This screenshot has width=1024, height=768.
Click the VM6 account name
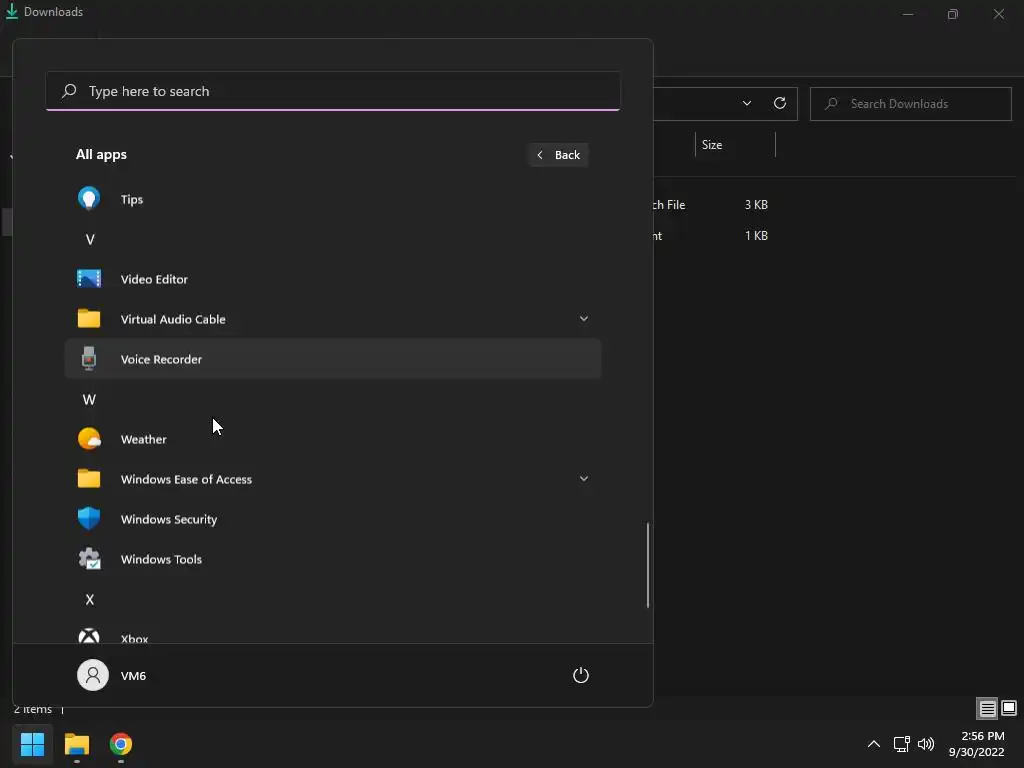pyautogui.click(x=133, y=675)
